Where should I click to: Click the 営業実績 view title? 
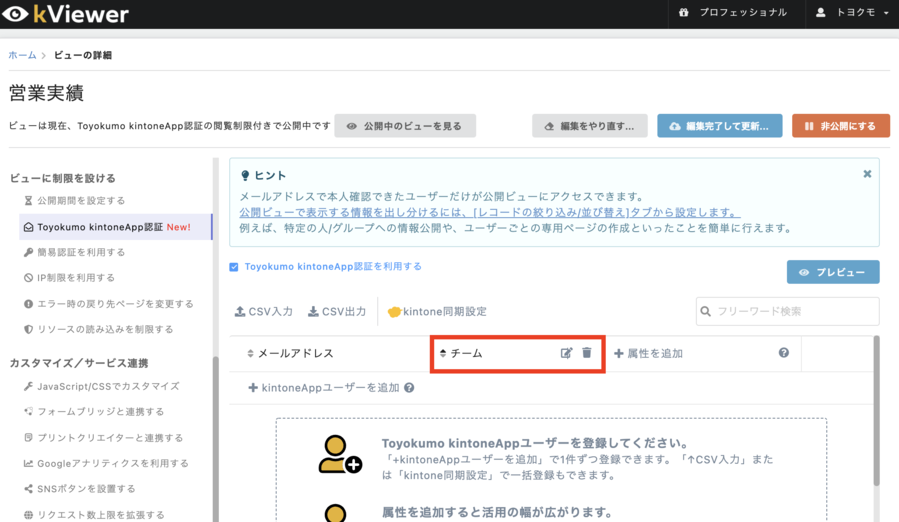click(x=46, y=93)
